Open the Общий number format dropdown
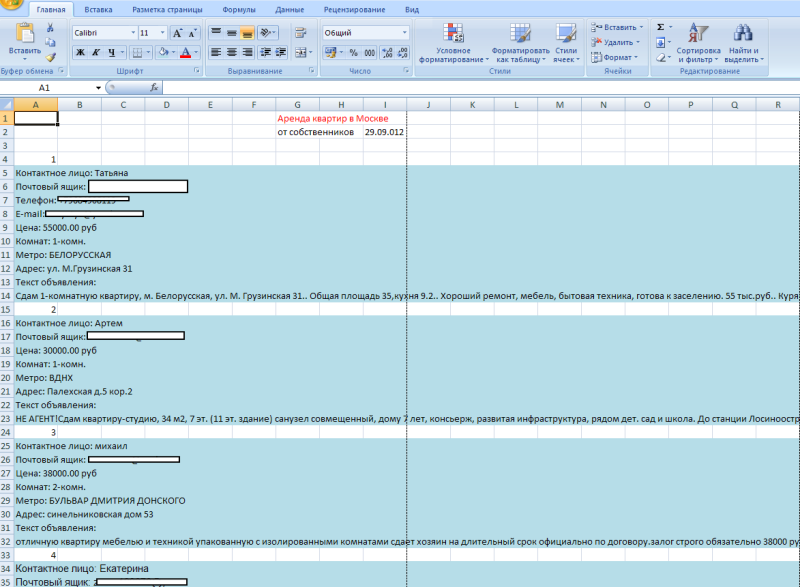Screen dimensions: 800x587 click(405, 33)
